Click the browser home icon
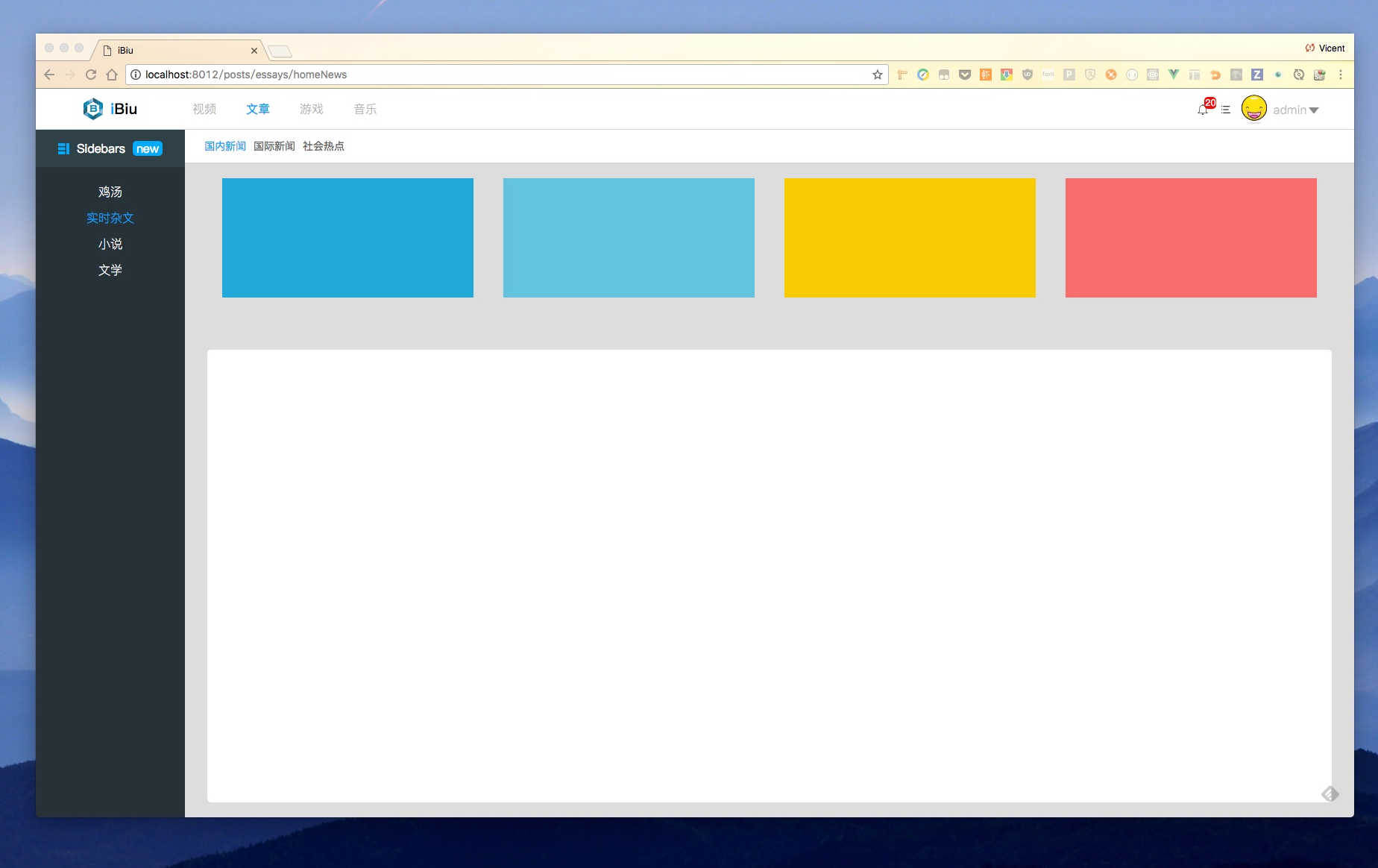Image resolution: width=1378 pixels, height=868 pixels. [x=112, y=75]
